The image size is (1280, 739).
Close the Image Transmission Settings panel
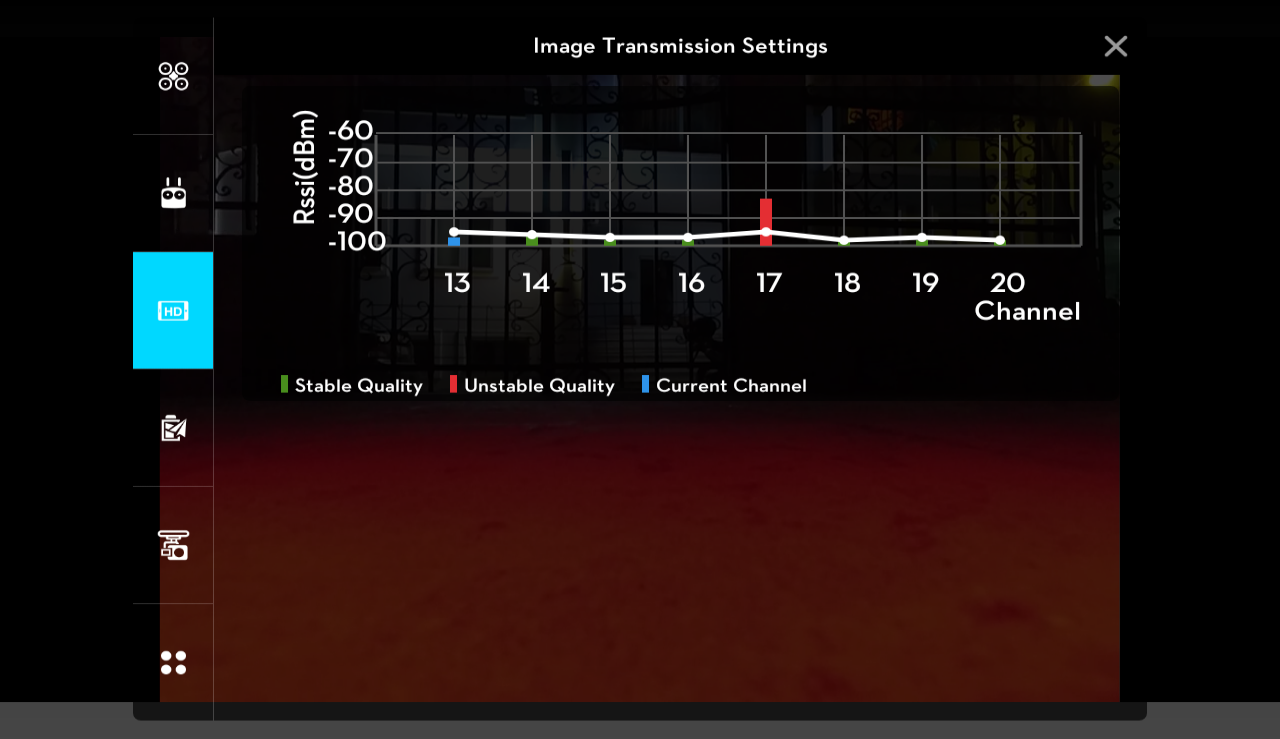click(1116, 46)
